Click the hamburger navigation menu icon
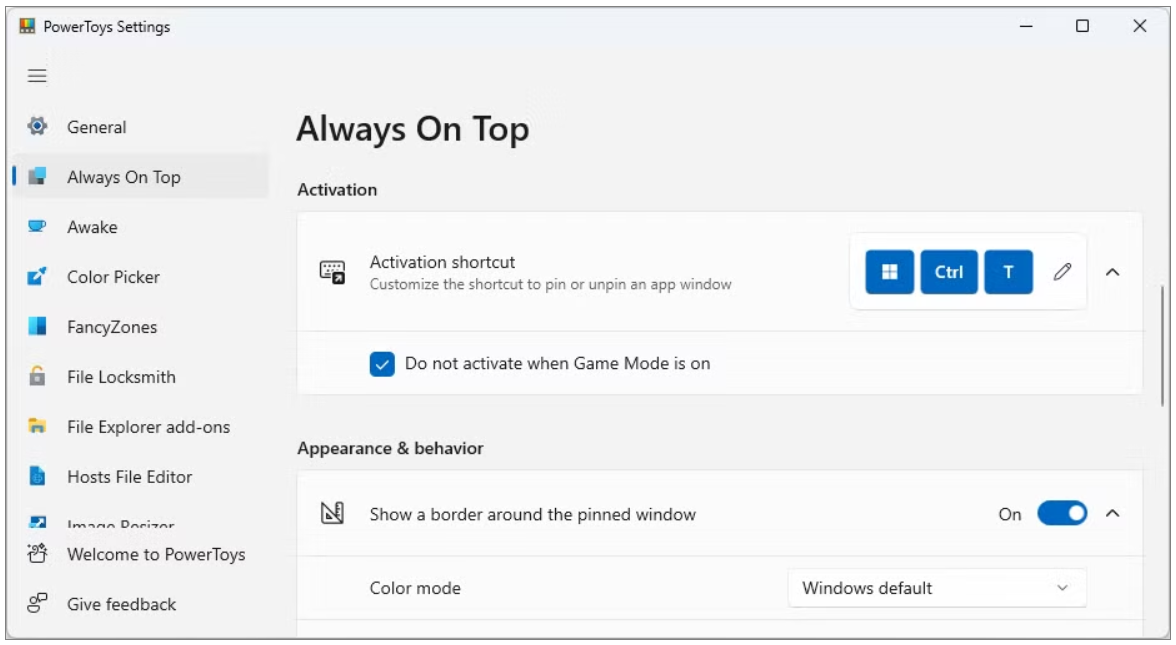The image size is (1176, 645). 37,76
